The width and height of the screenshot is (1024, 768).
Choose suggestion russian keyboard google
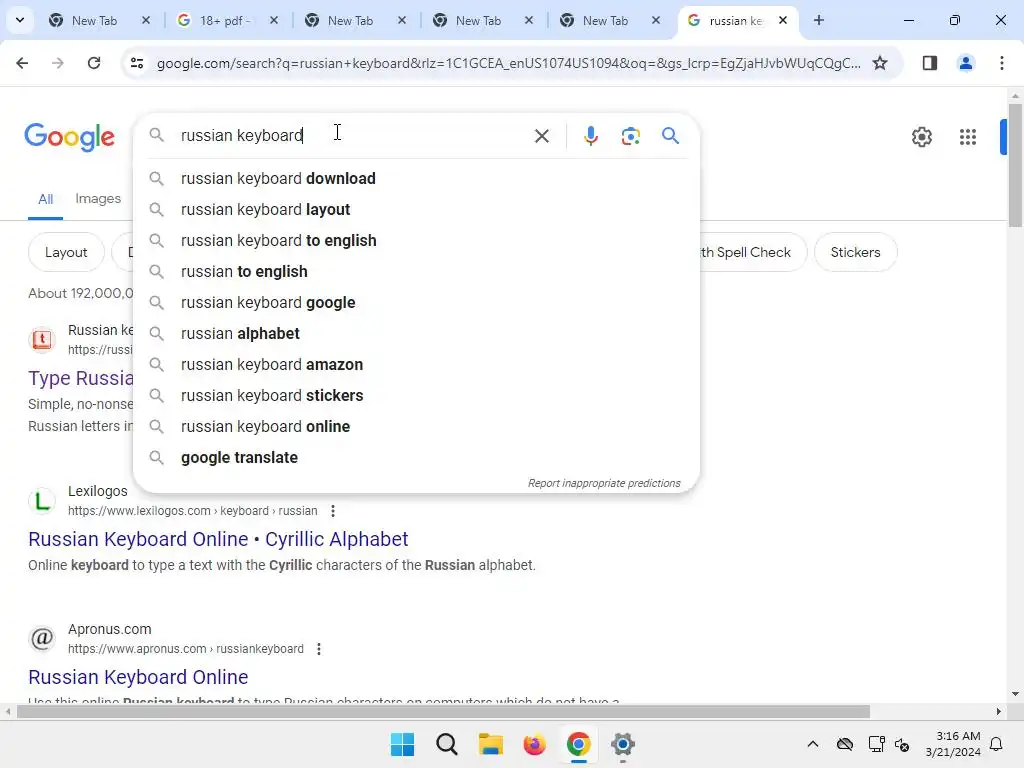pos(416,302)
